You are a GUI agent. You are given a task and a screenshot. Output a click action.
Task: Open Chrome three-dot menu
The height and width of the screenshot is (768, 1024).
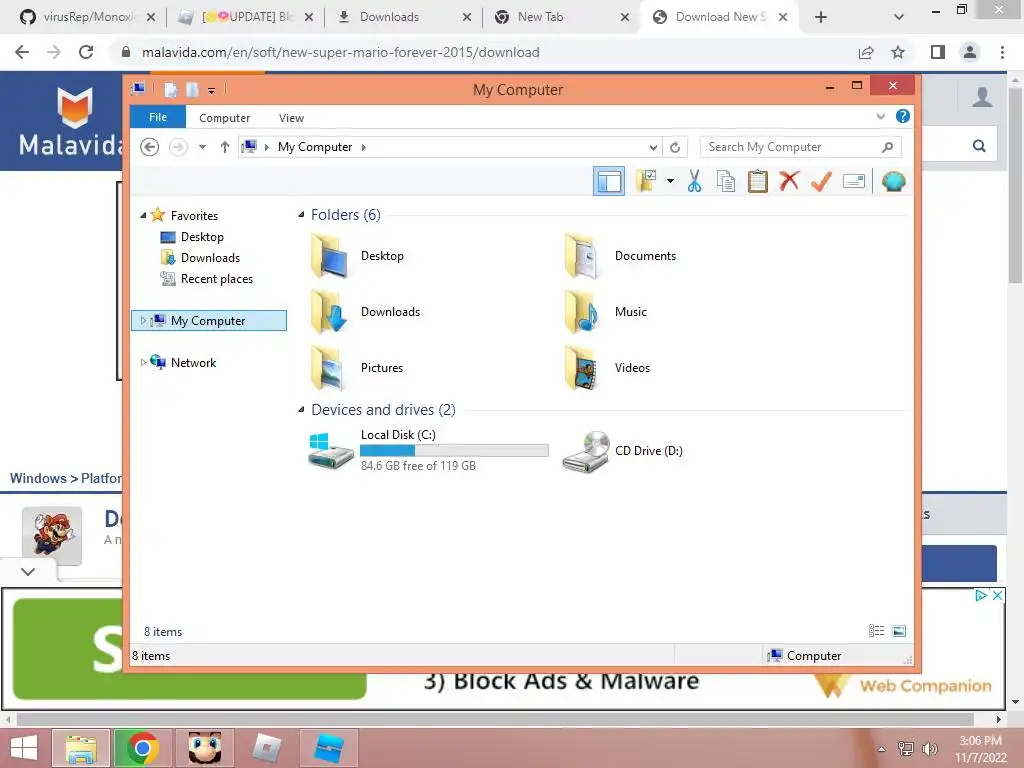tap(1002, 52)
